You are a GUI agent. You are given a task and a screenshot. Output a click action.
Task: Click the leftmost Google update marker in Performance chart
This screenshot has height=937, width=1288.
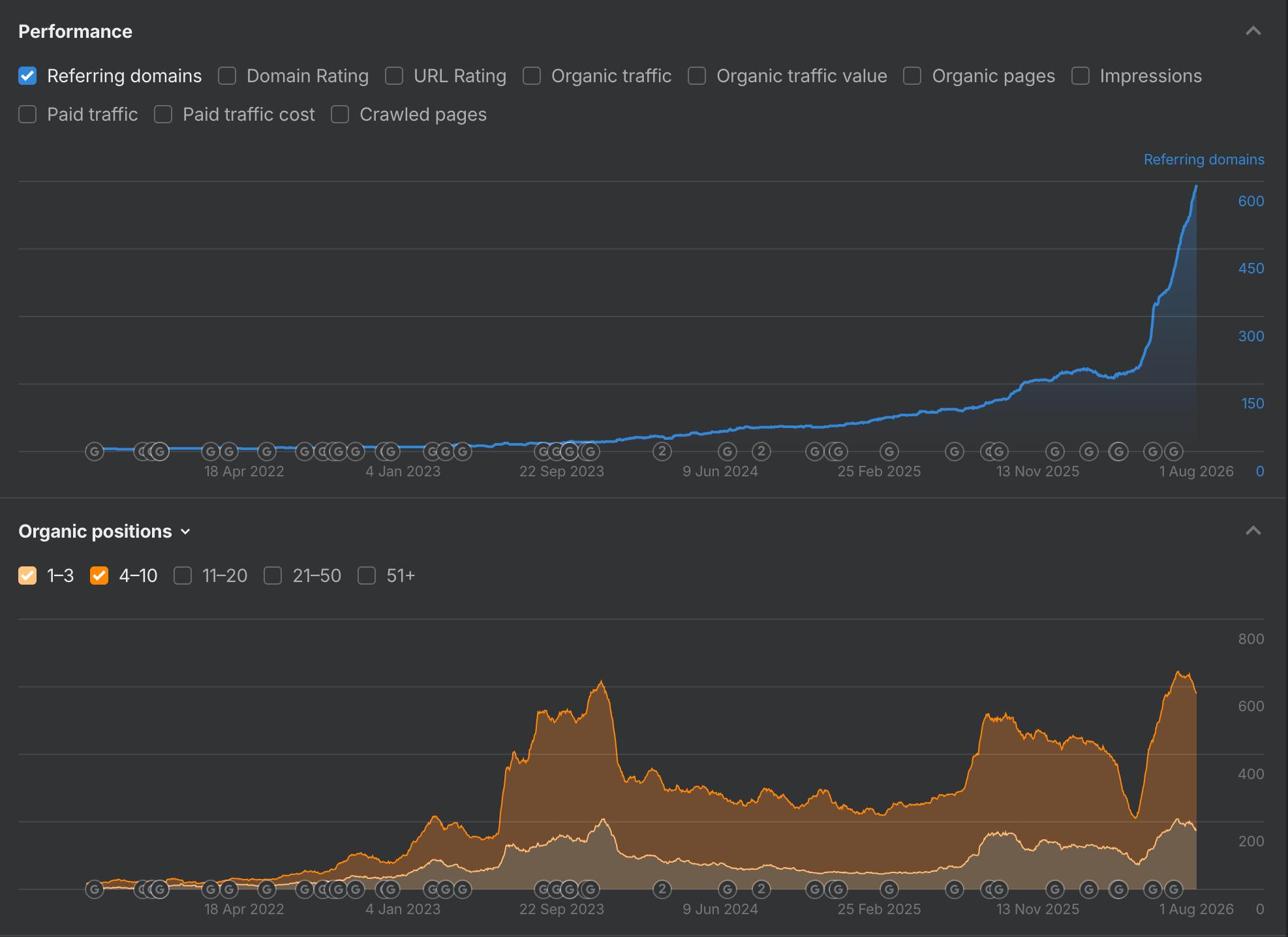pyautogui.click(x=95, y=451)
